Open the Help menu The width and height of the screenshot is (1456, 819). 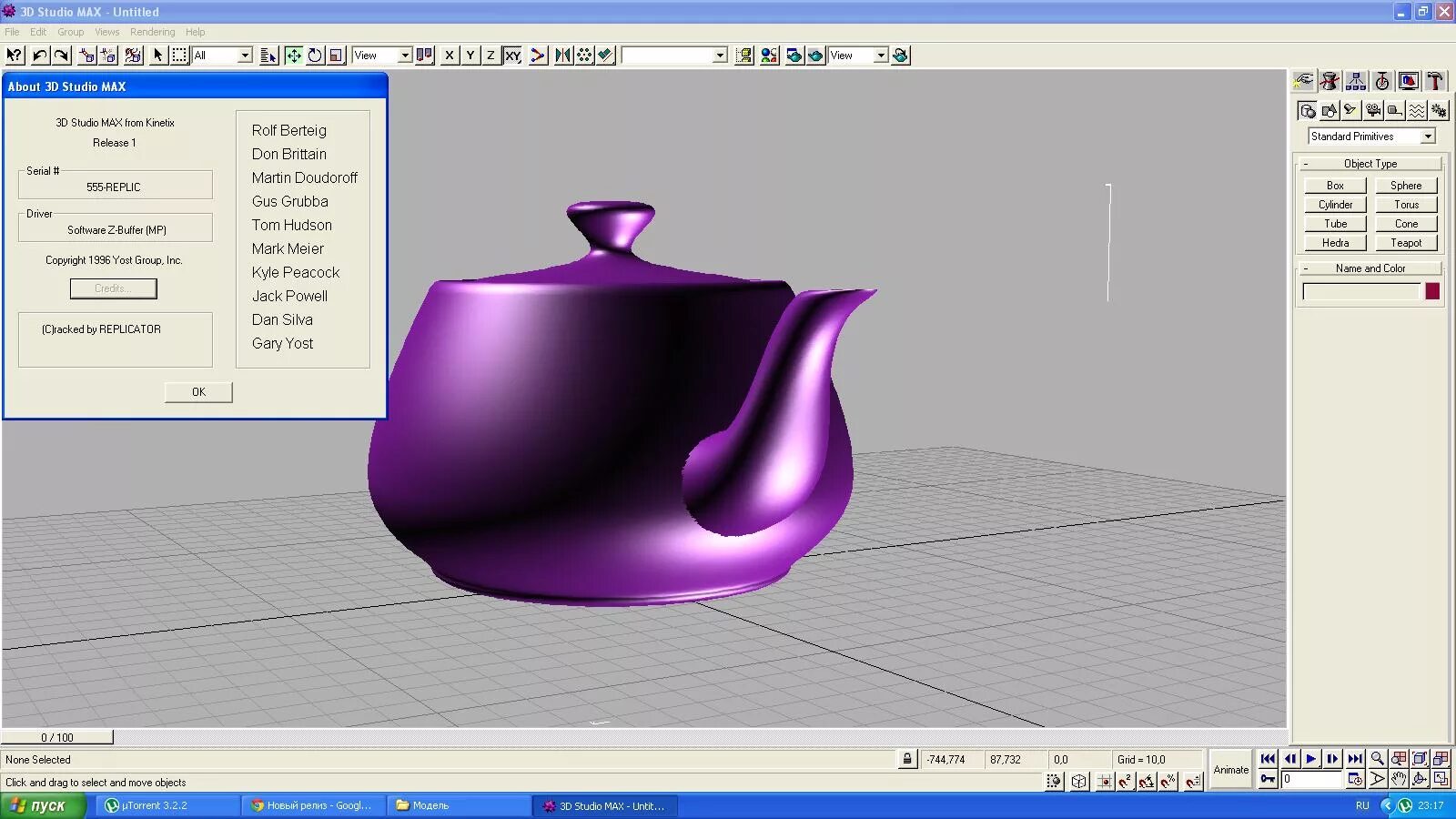click(x=196, y=32)
